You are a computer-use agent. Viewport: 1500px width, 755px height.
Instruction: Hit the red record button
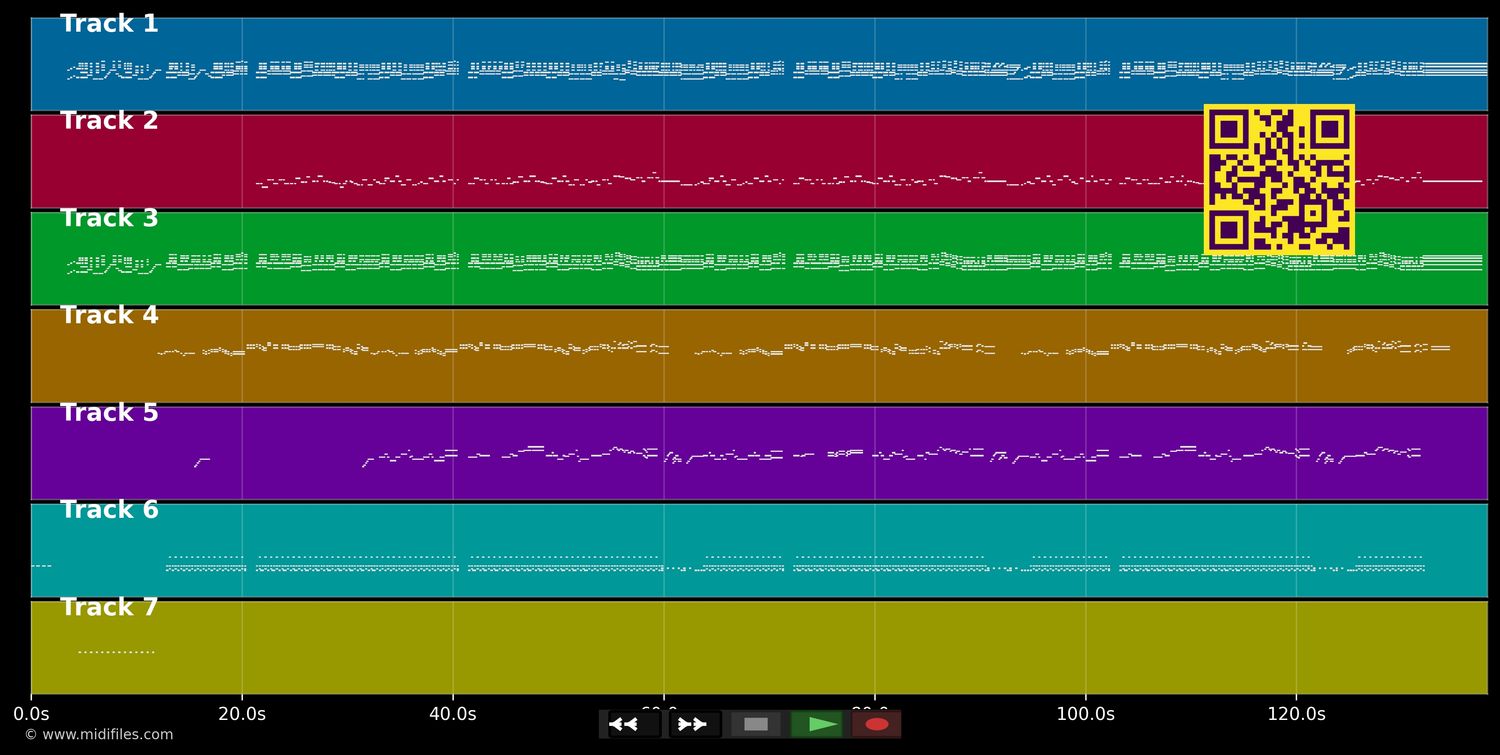(x=877, y=724)
